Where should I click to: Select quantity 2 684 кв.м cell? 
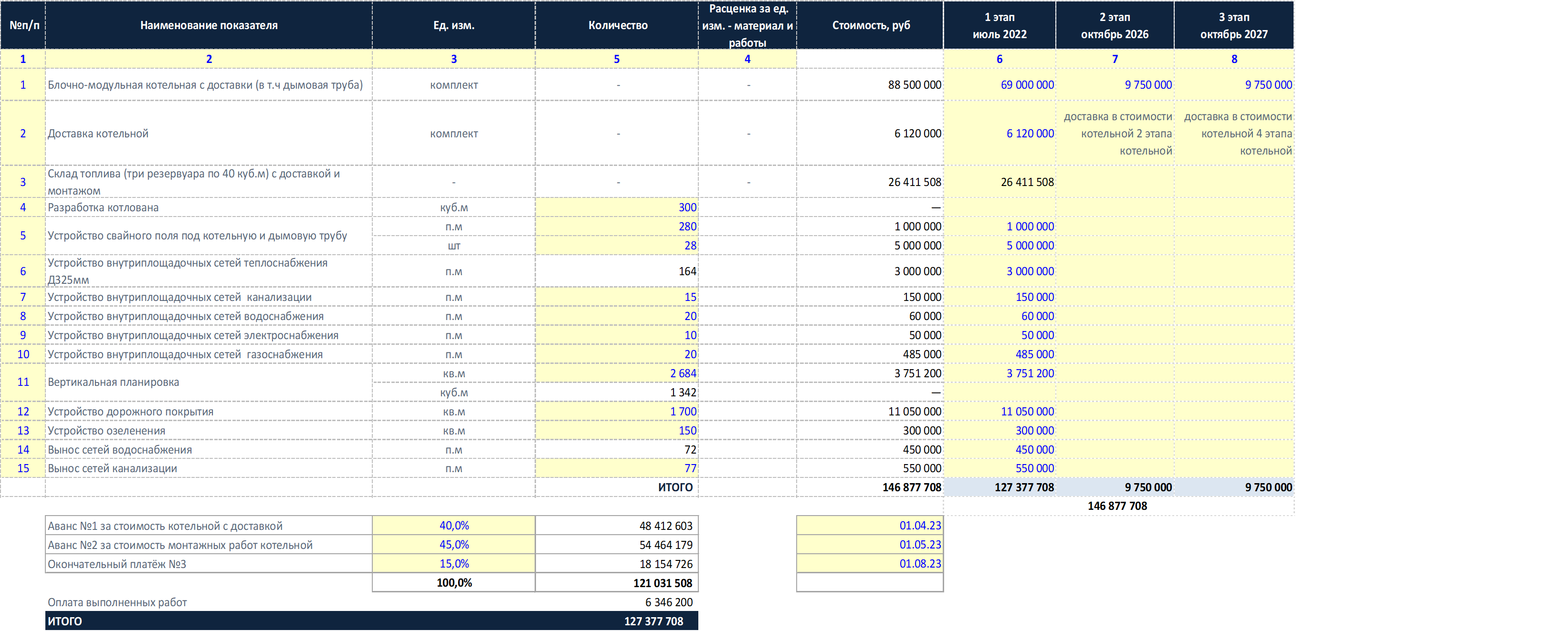[617, 373]
